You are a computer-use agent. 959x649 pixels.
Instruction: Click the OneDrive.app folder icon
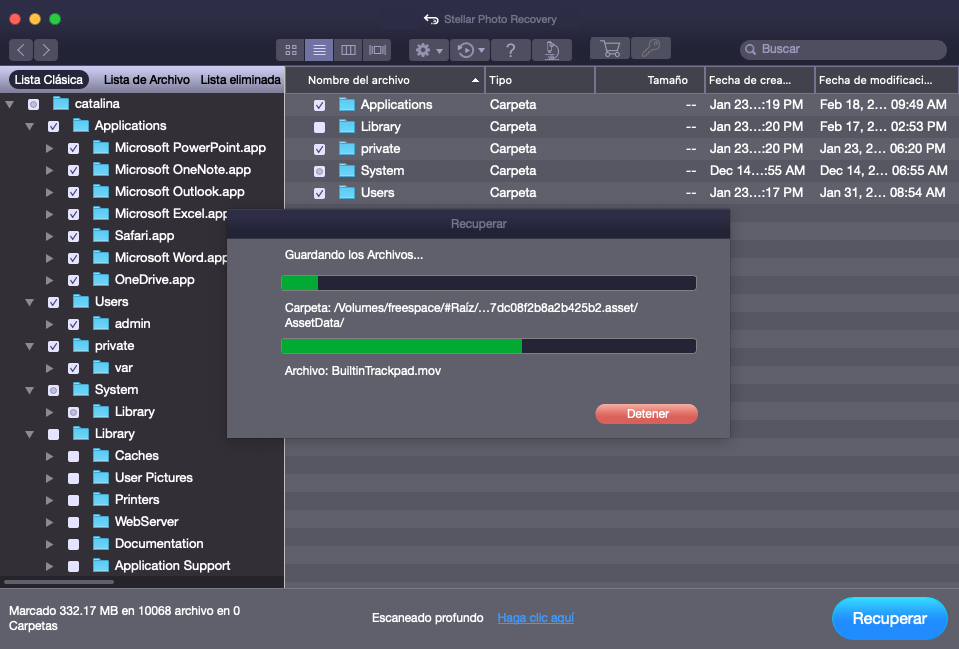[x=101, y=280]
